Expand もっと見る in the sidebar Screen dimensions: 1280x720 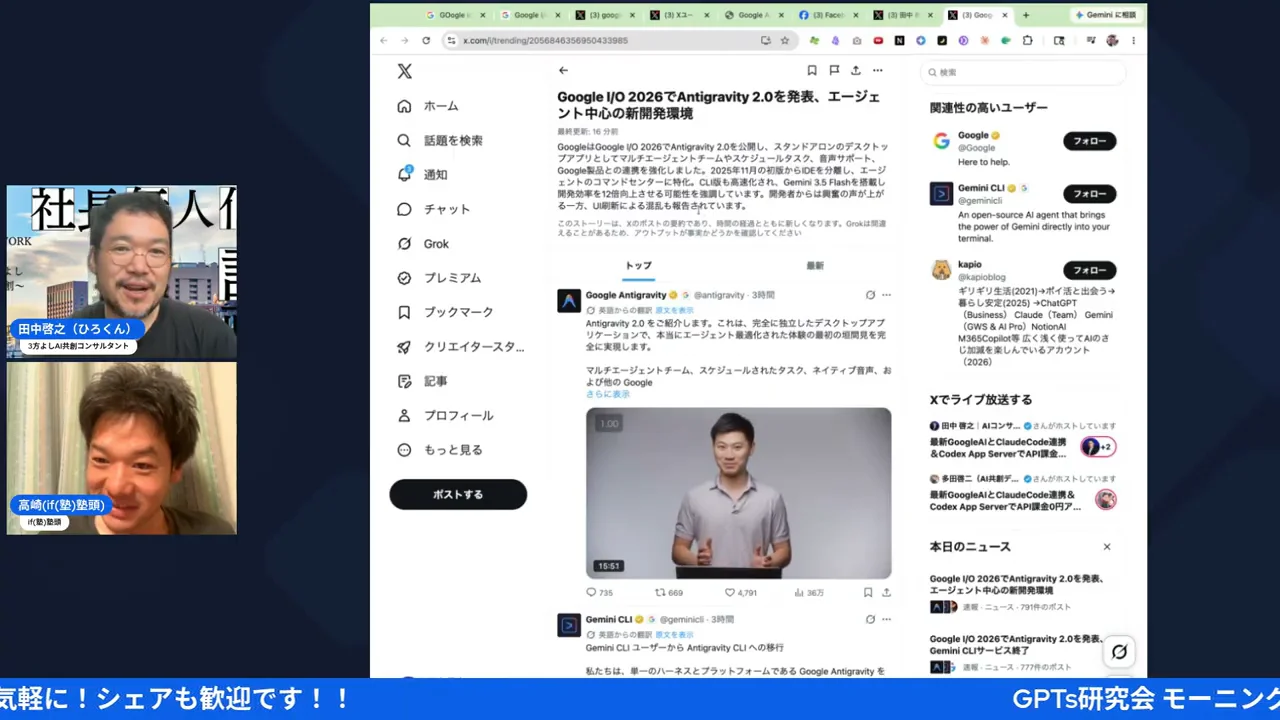tap(440, 450)
